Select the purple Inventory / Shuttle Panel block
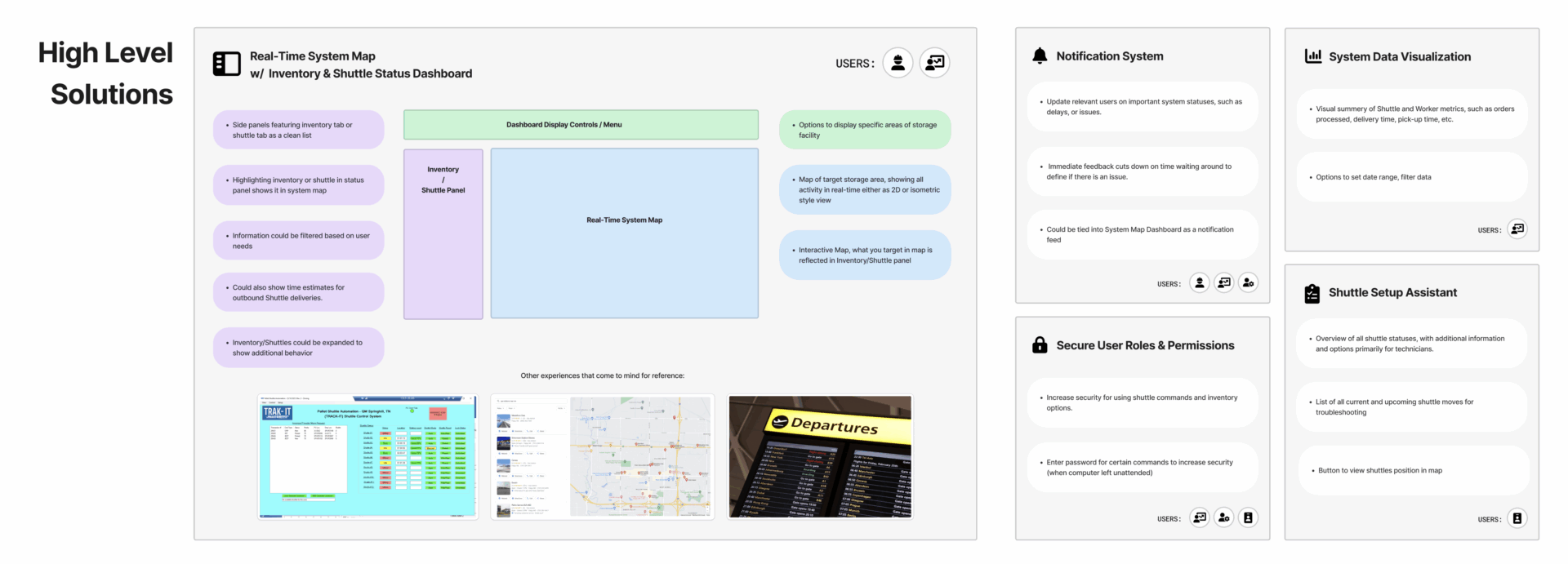 click(443, 234)
